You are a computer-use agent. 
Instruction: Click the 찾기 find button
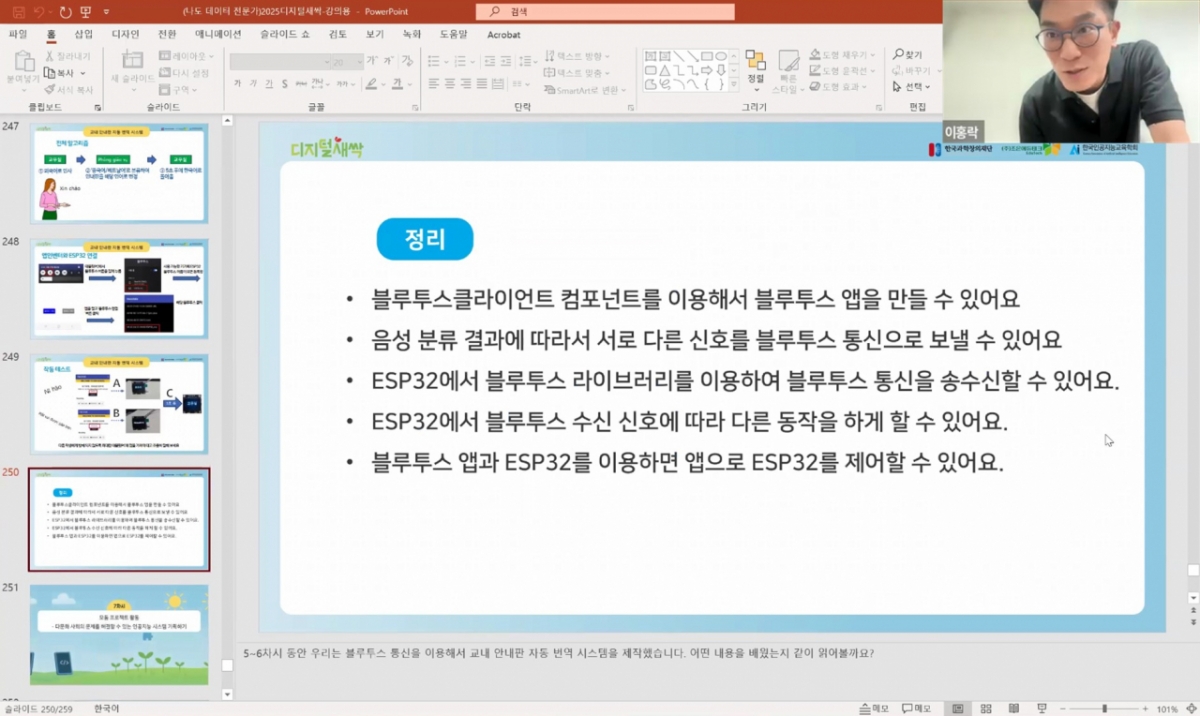[908, 55]
